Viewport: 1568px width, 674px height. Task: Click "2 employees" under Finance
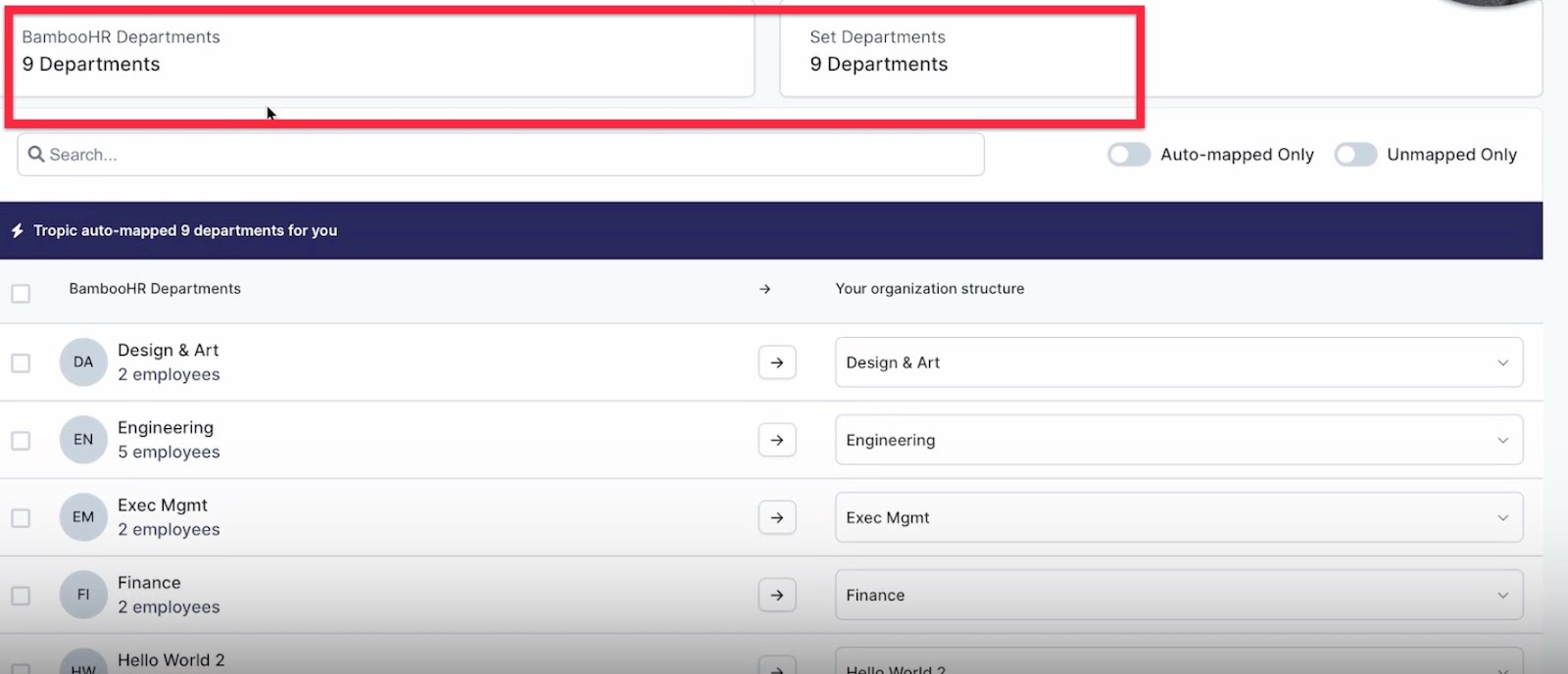(169, 607)
